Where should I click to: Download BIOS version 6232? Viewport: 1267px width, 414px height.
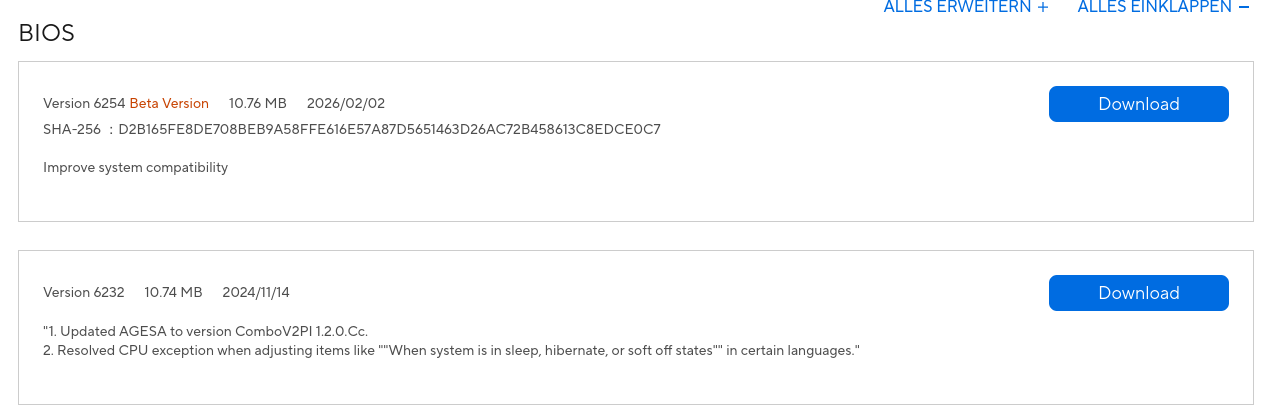[1138, 293]
